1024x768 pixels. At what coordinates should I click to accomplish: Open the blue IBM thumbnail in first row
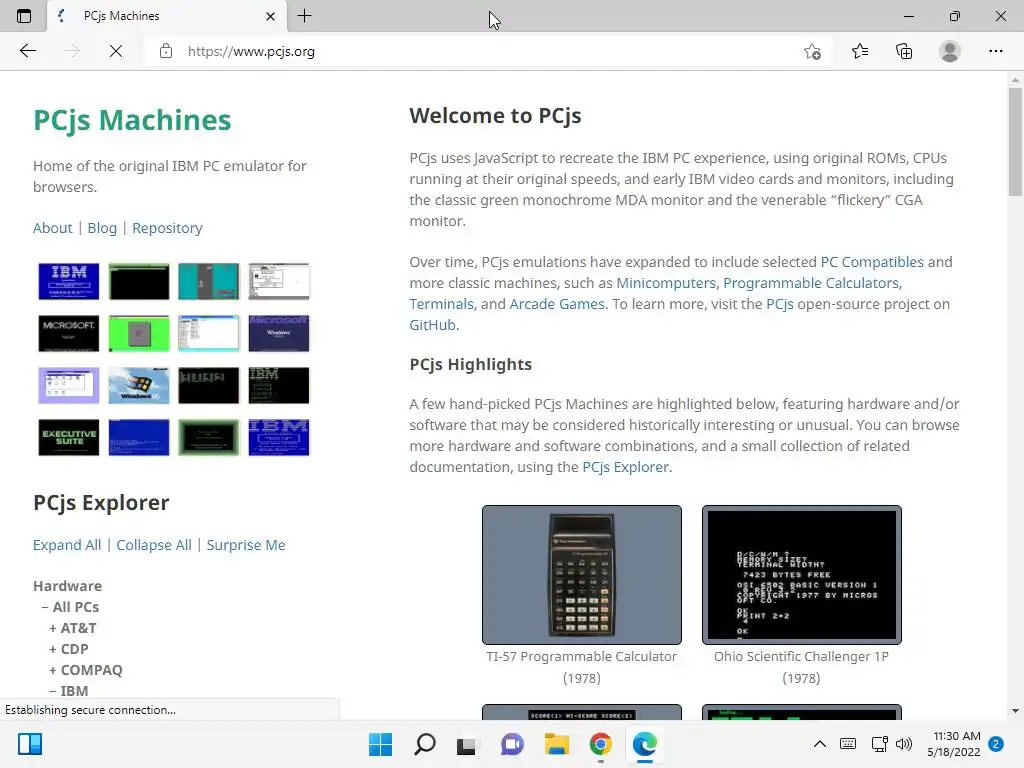click(x=69, y=281)
